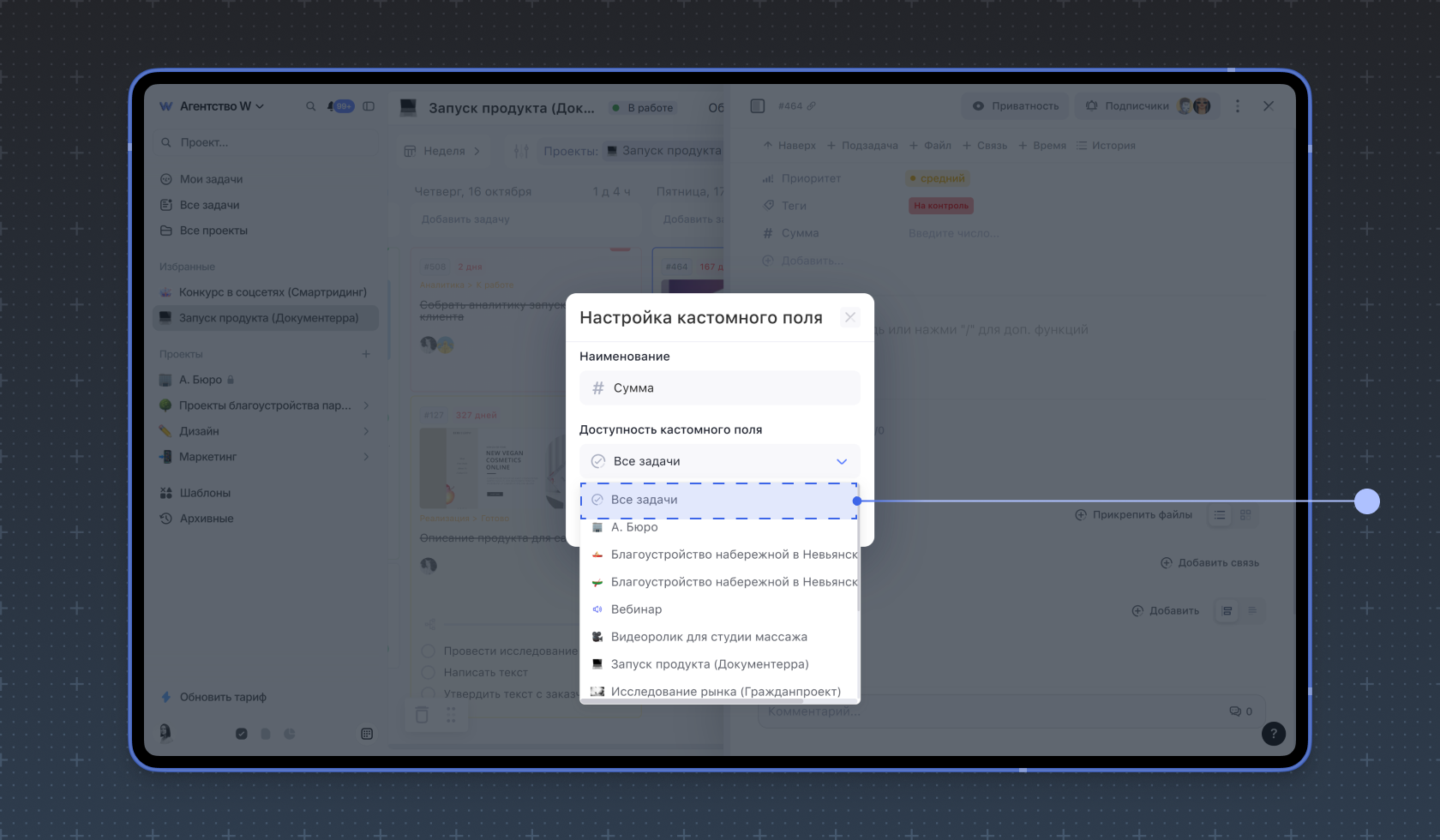
Task: Toggle the sidebar panel layout icon
Action: [x=369, y=106]
